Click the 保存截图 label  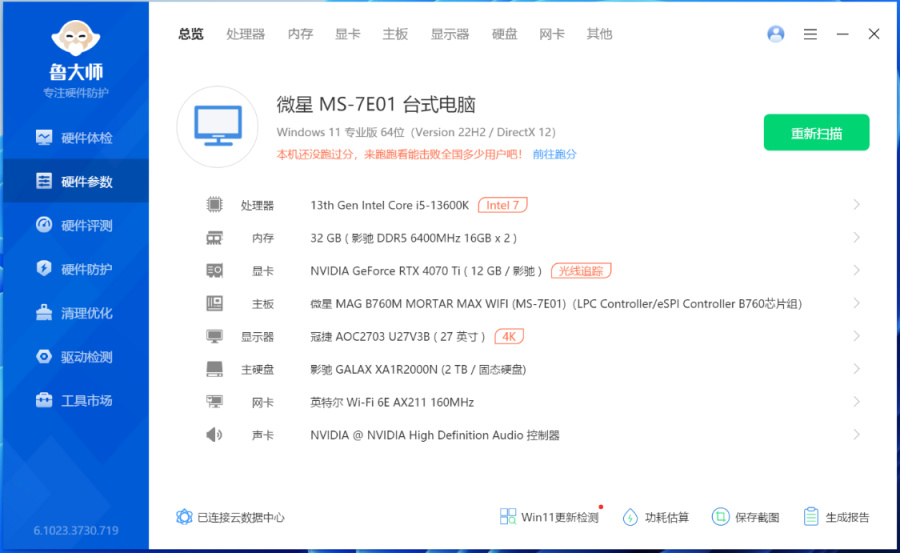757,517
